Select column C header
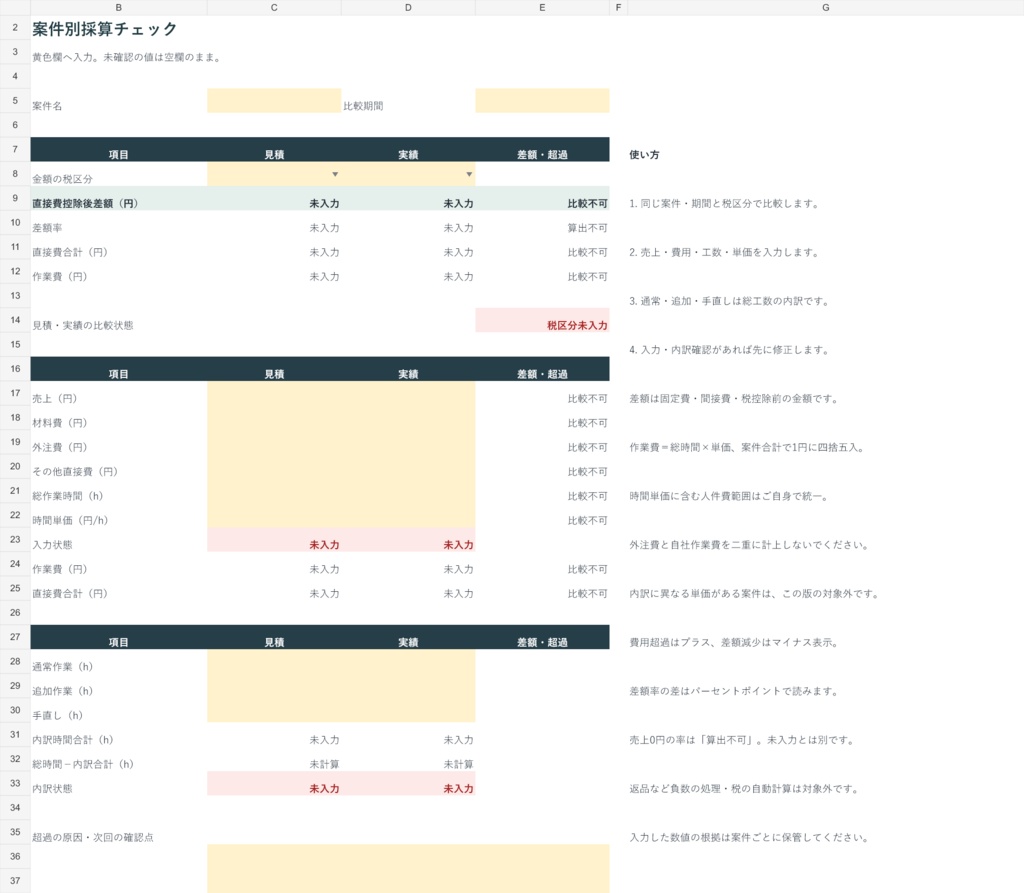1024x893 pixels. coord(274,8)
